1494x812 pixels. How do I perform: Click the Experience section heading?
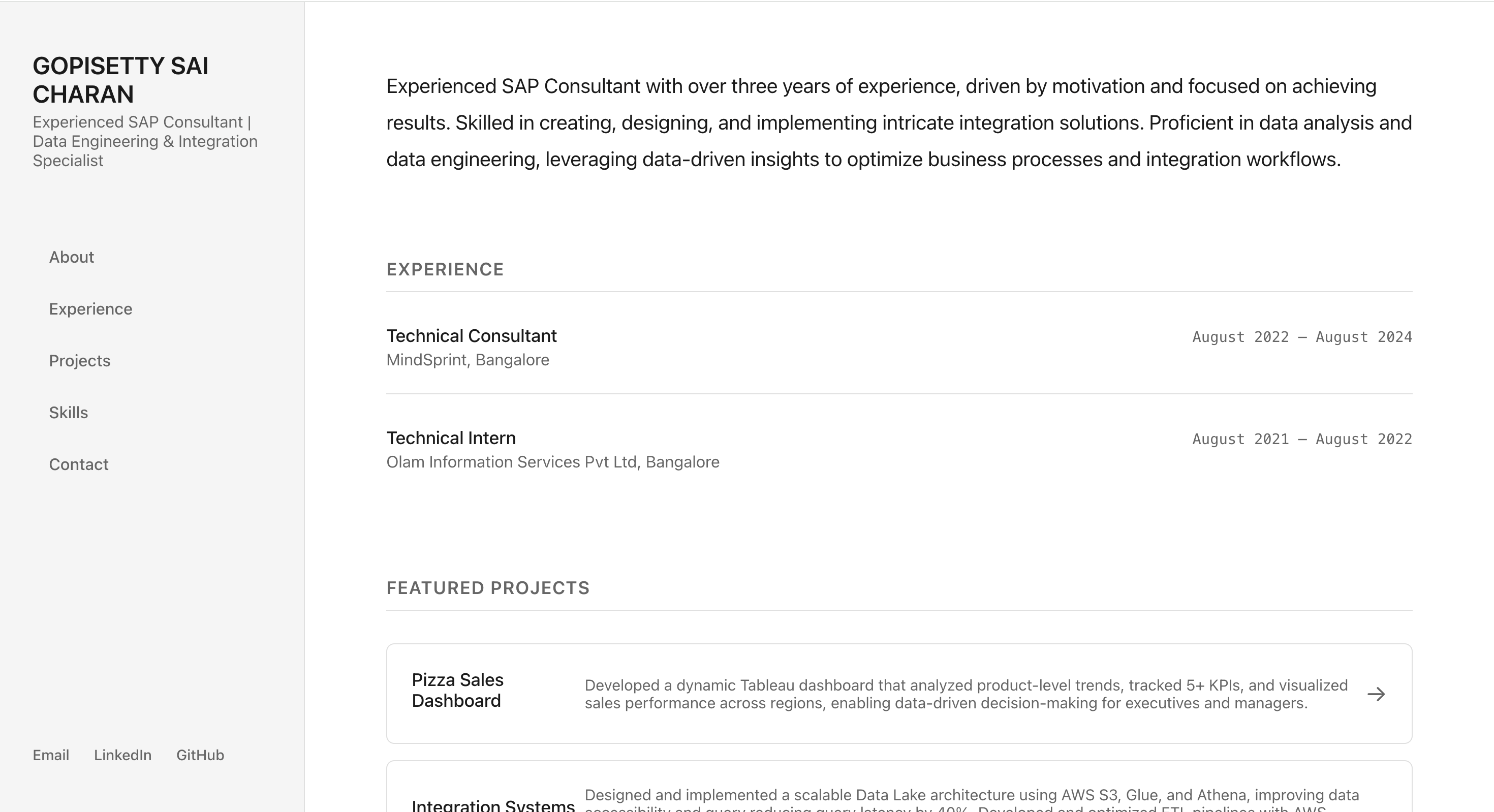[x=445, y=269]
